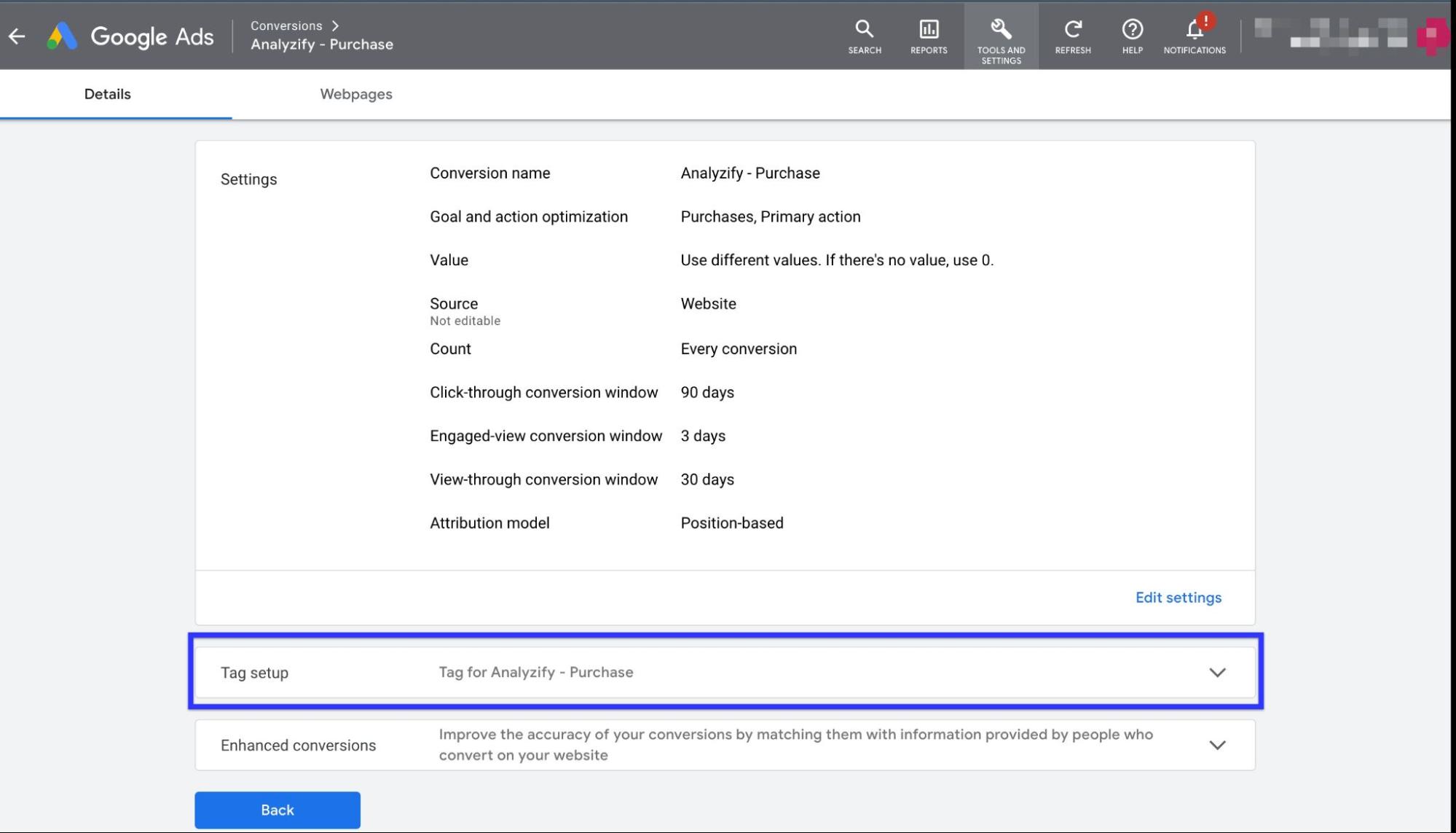The width and height of the screenshot is (1456, 833).
Task: Open the Help menu
Action: coord(1132,36)
